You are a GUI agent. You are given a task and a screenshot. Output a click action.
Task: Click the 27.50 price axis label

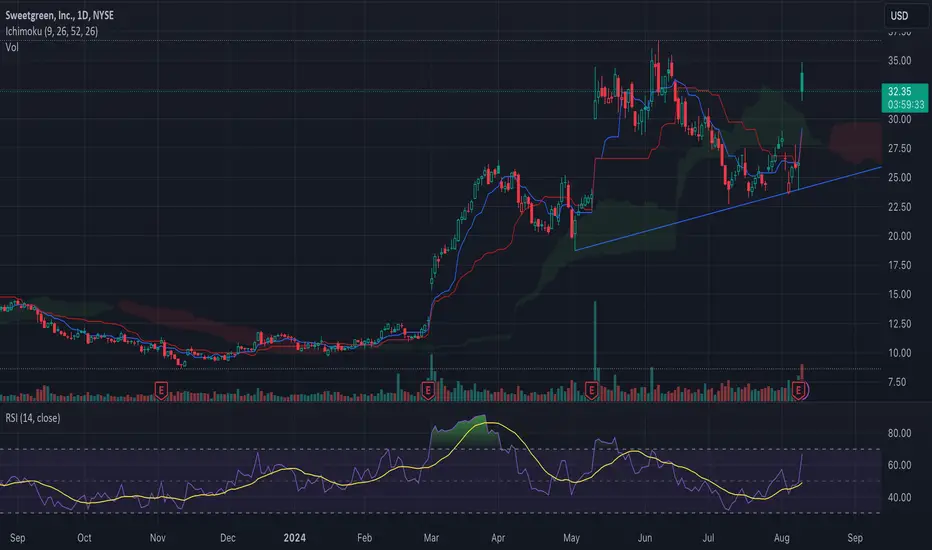click(x=899, y=149)
